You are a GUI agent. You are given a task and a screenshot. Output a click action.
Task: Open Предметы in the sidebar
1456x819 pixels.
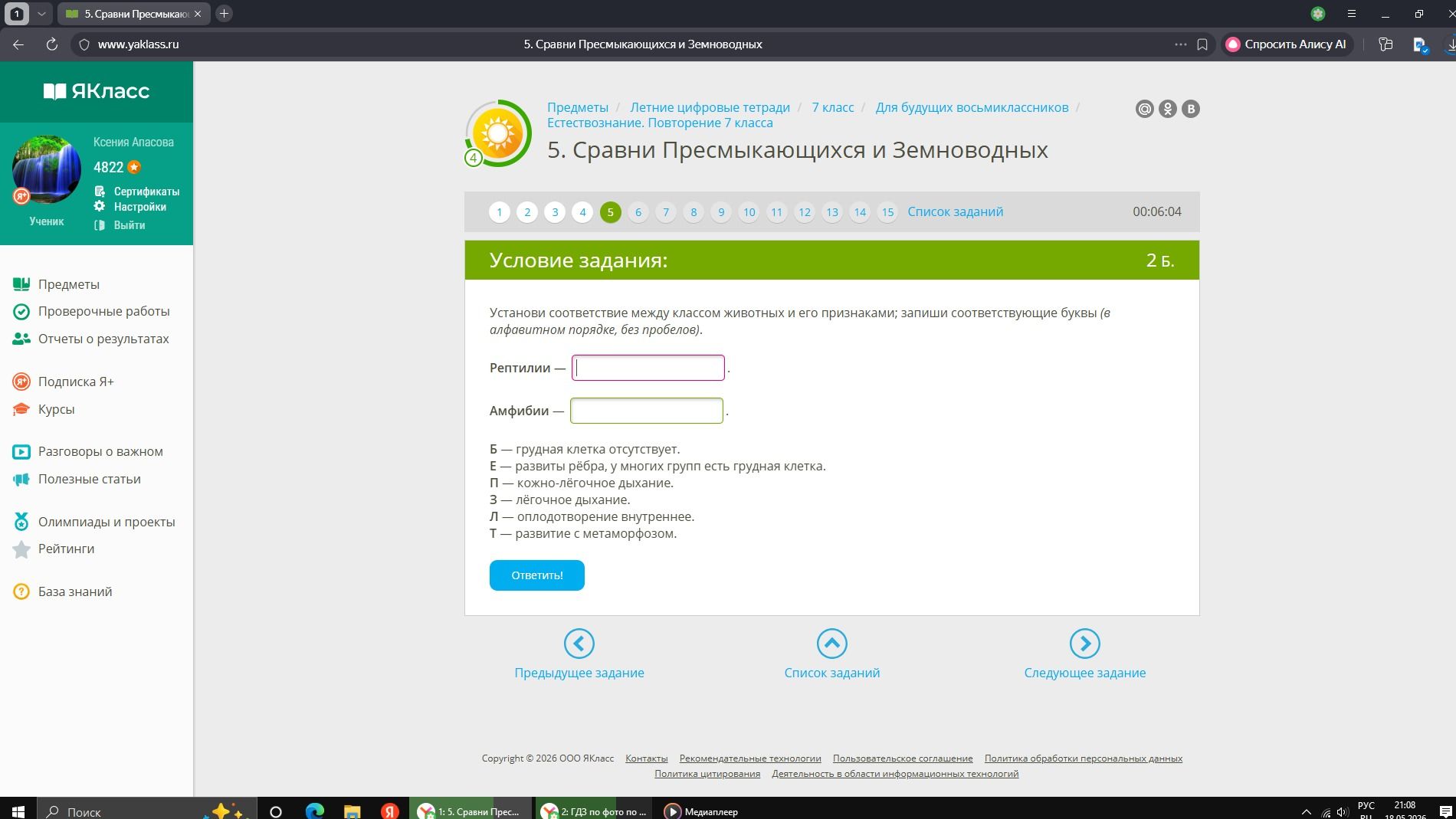tap(69, 284)
